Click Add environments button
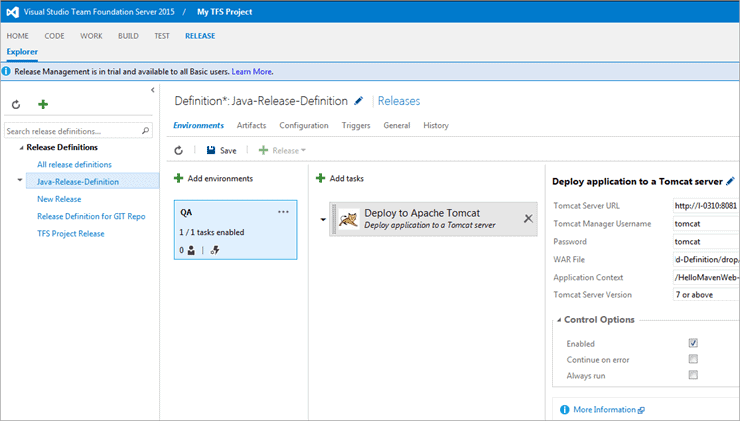Viewport: 740px width, 421px height. (x=213, y=178)
